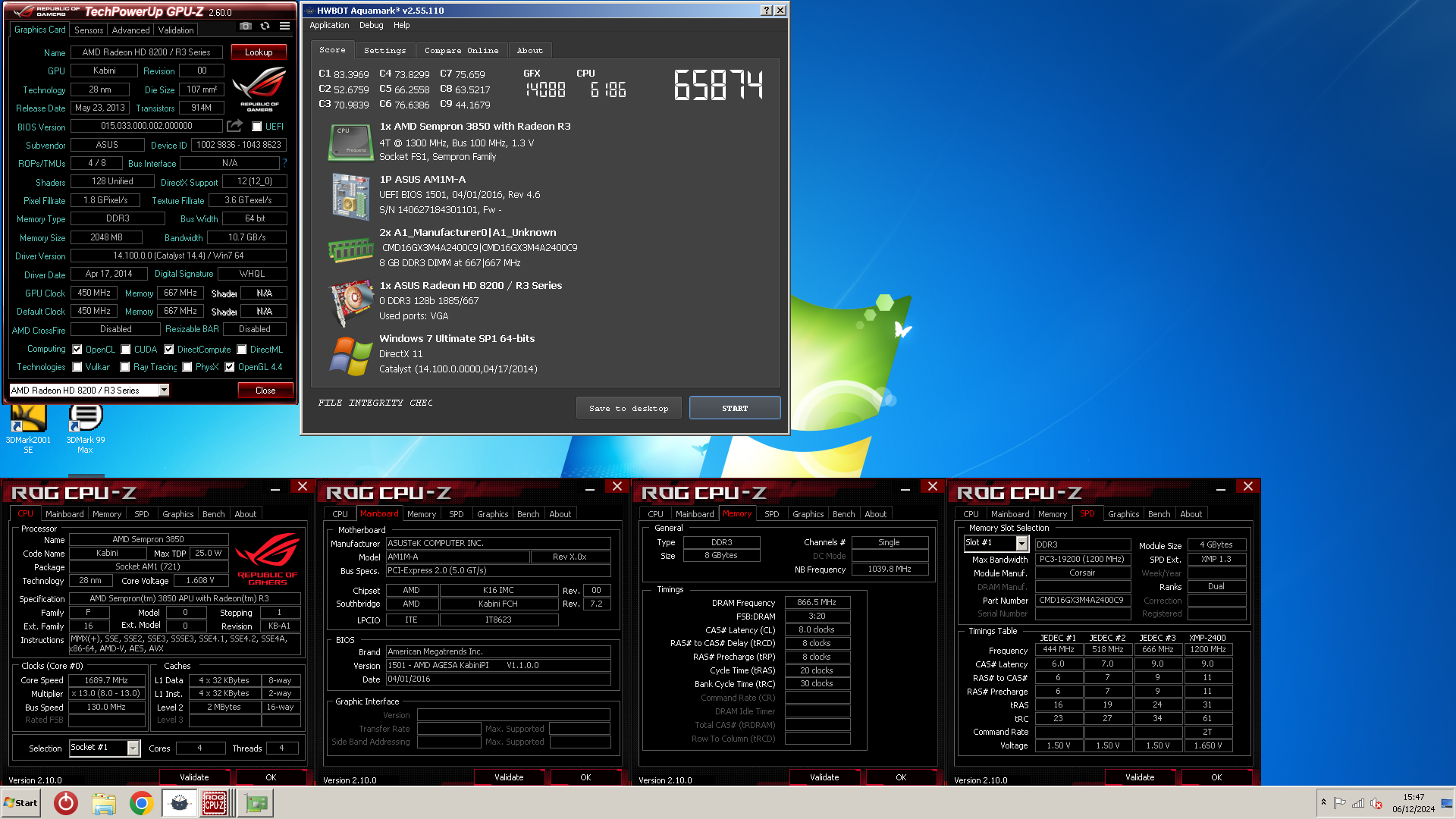Open the Windows Start button
The height and width of the screenshot is (819, 1456).
click(x=20, y=803)
